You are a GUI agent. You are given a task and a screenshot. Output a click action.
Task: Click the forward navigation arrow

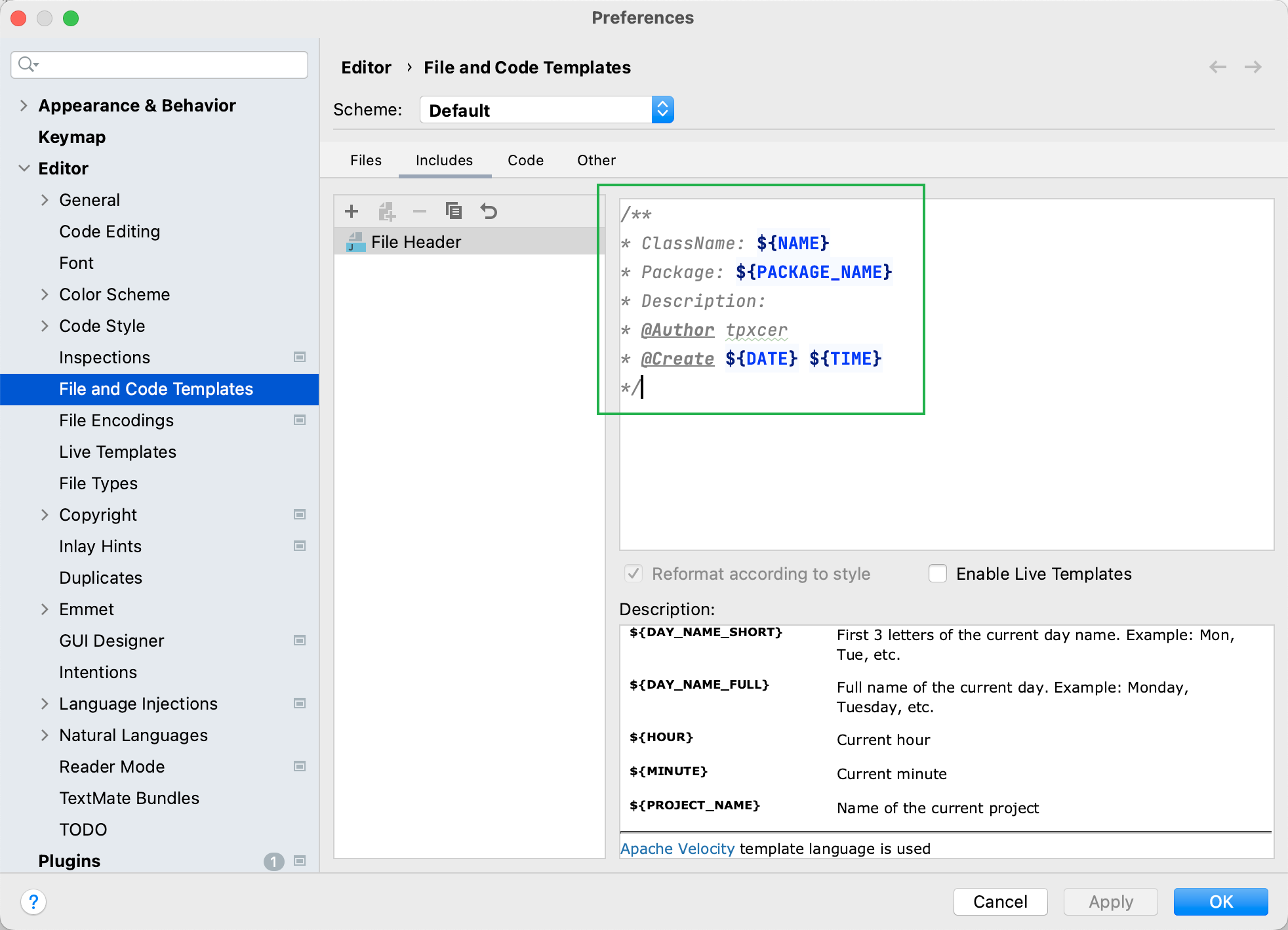pyautogui.click(x=1253, y=67)
